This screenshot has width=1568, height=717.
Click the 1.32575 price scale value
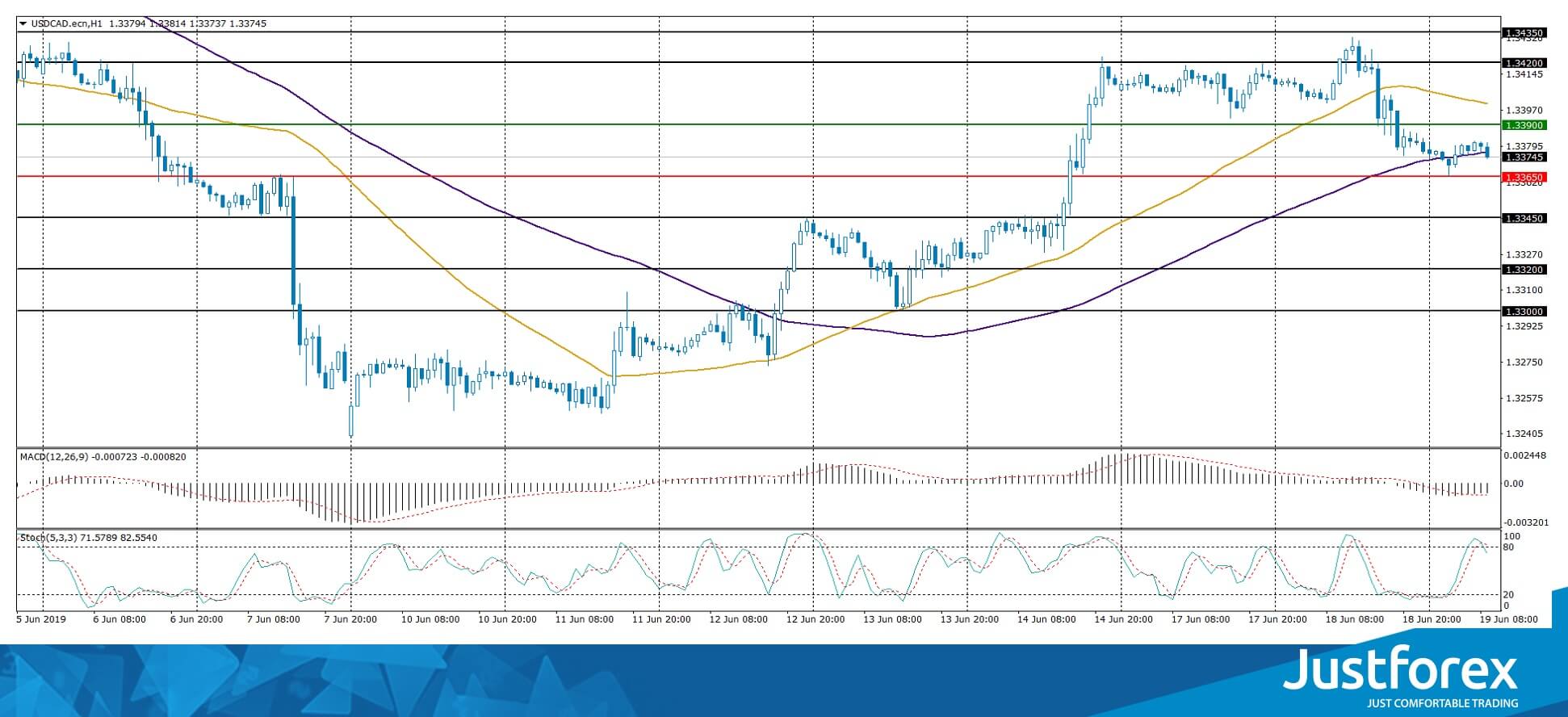[x=1524, y=399]
